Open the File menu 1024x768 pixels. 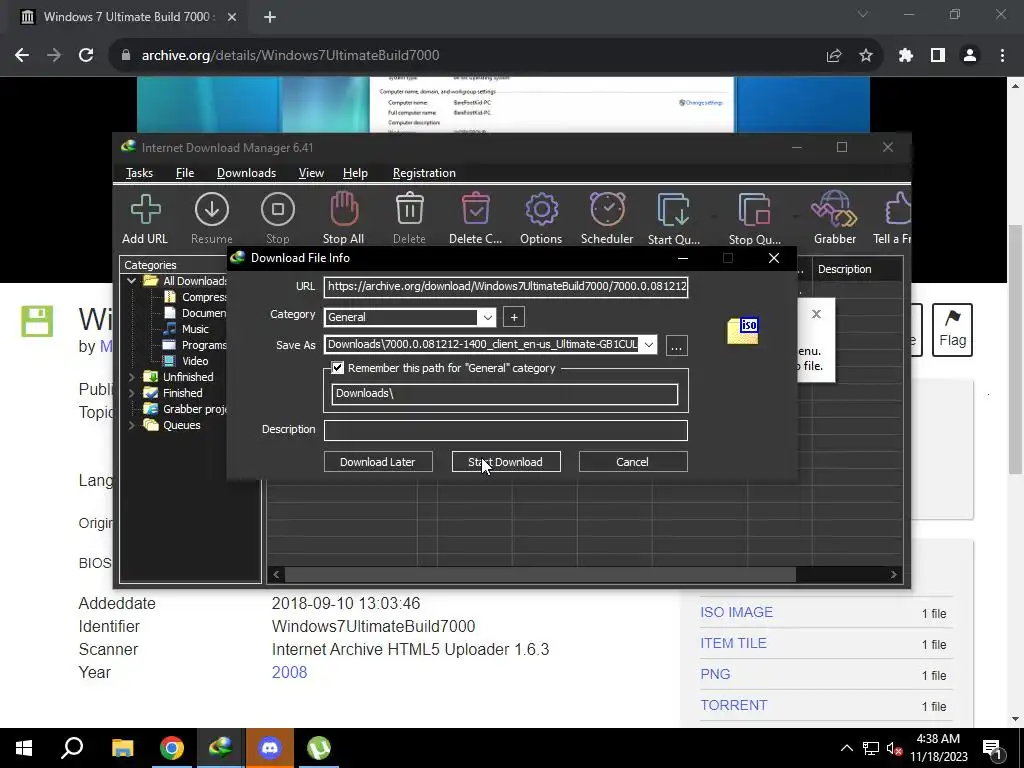click(x=185, y=173)
